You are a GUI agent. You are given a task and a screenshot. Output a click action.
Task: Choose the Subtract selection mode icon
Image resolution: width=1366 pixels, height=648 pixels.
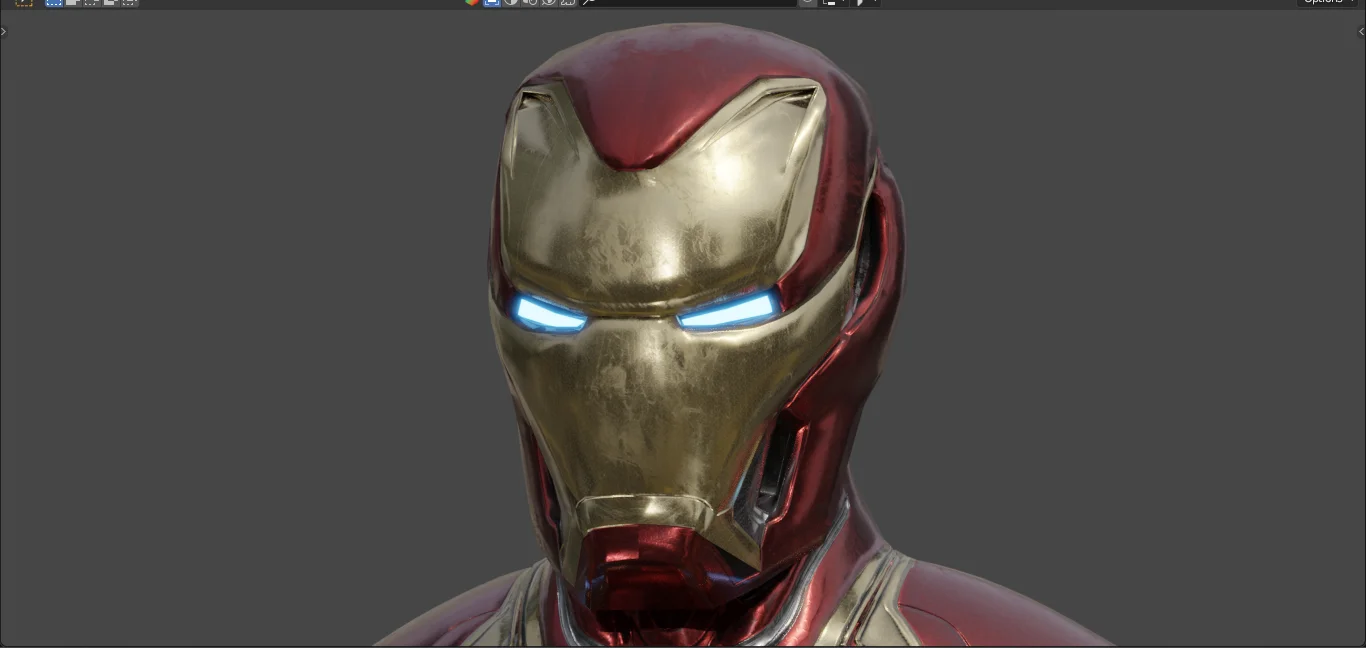pos(90,3)
